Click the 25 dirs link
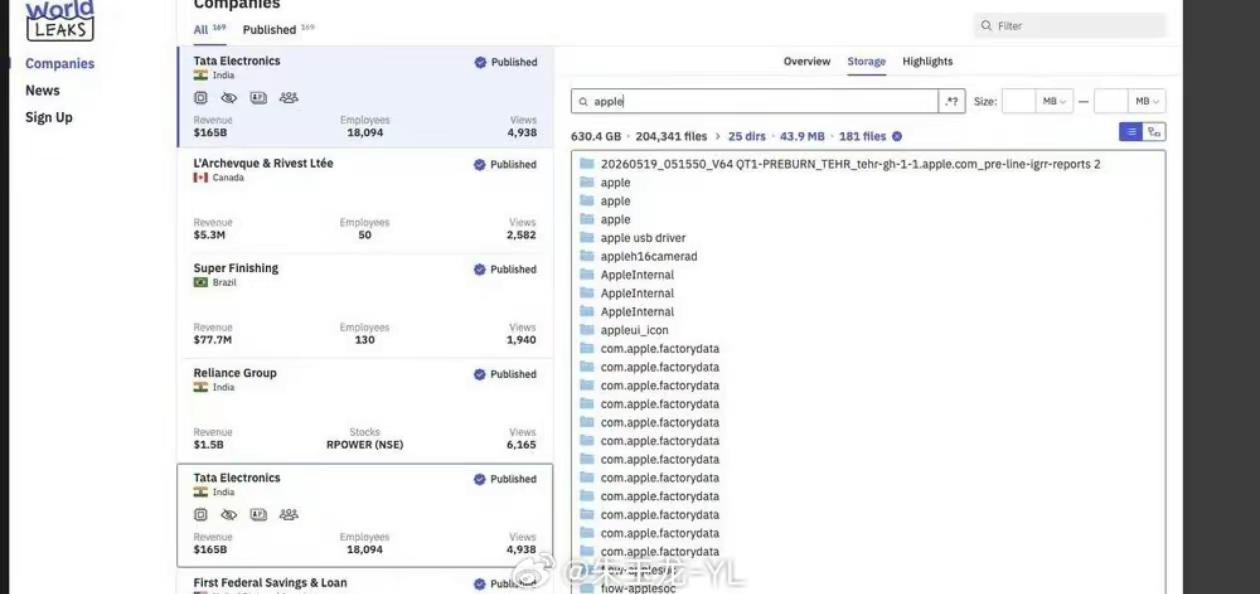The image size is (1260, 594). 747,137
